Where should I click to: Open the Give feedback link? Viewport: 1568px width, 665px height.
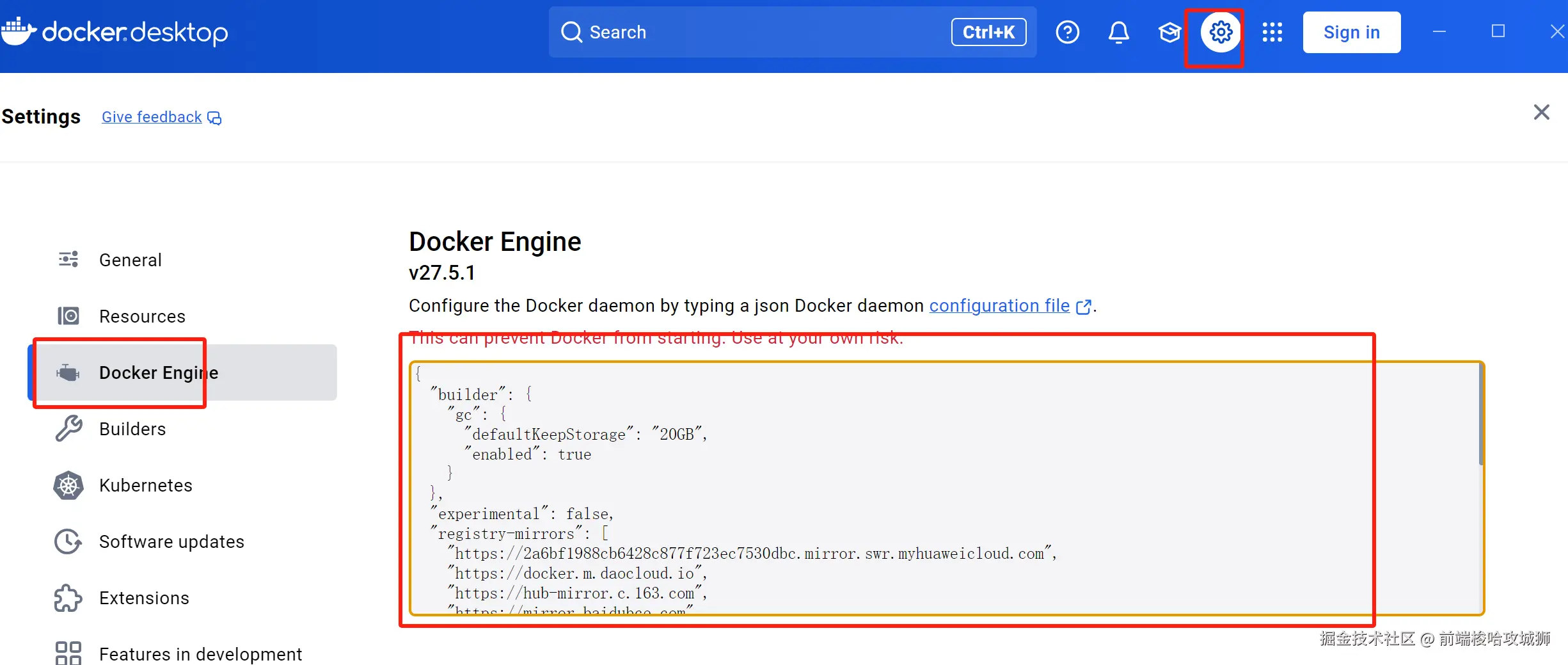161,117
